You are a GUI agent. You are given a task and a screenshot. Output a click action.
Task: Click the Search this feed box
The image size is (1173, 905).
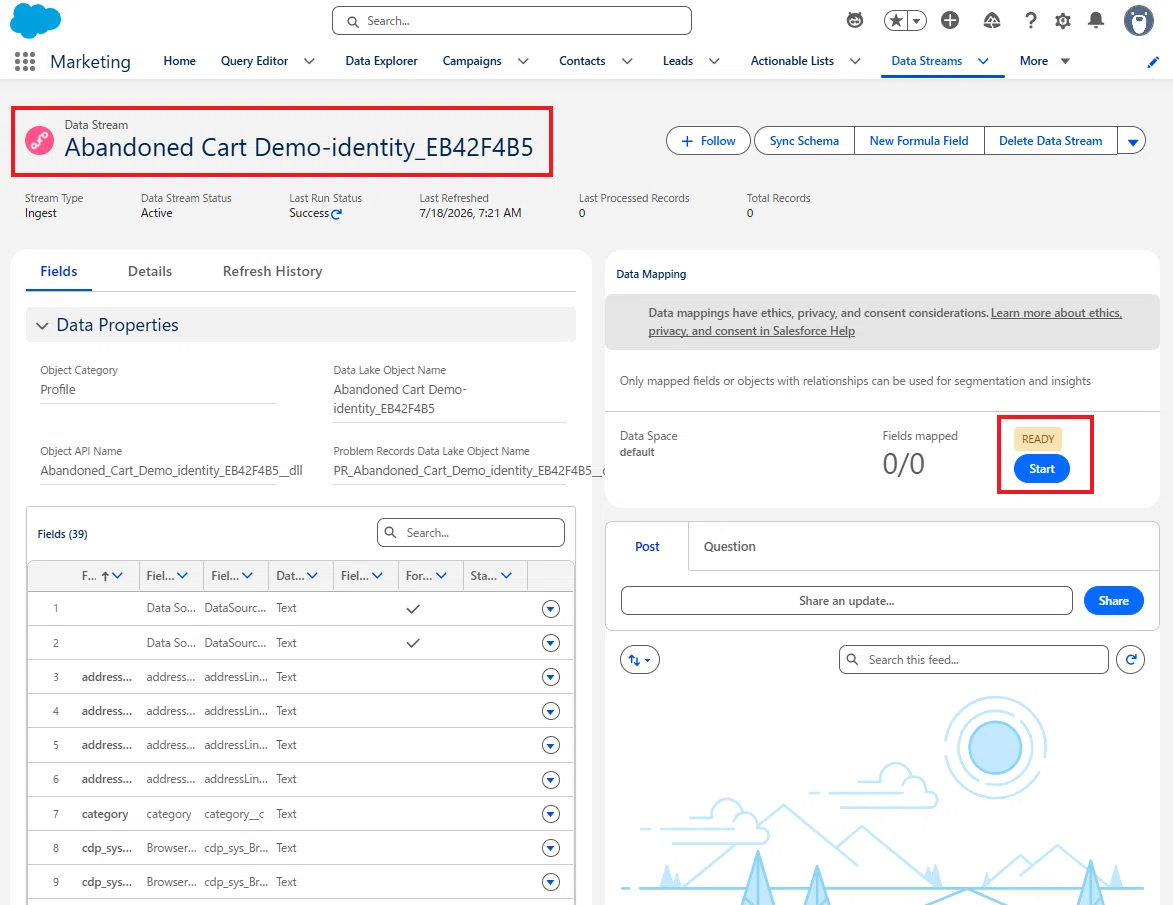973,660
